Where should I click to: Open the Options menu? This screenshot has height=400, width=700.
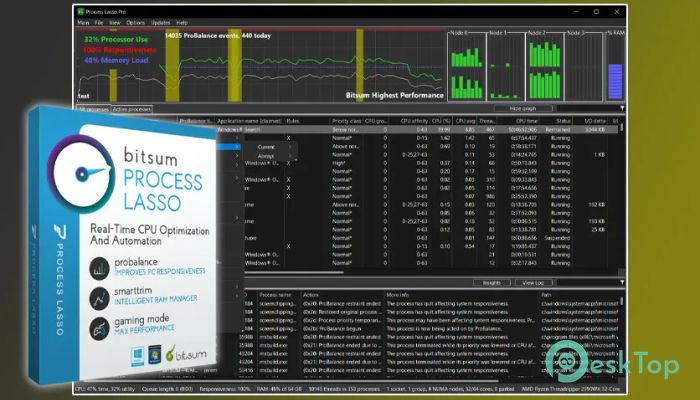(135, 22)
